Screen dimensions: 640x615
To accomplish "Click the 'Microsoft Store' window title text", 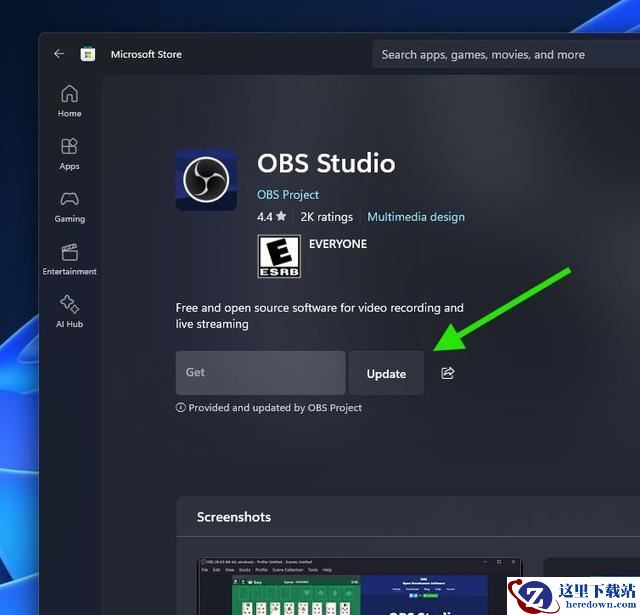I will (x=146, y=54).
